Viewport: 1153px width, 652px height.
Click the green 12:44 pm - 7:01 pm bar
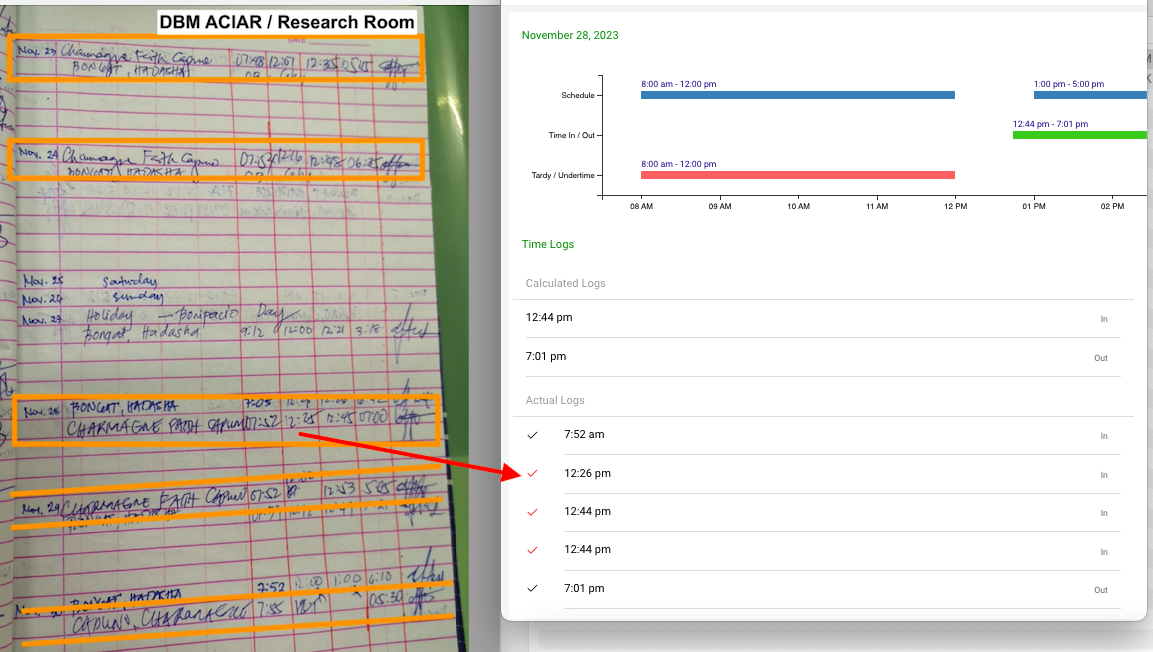click(x=1079, y=135)
